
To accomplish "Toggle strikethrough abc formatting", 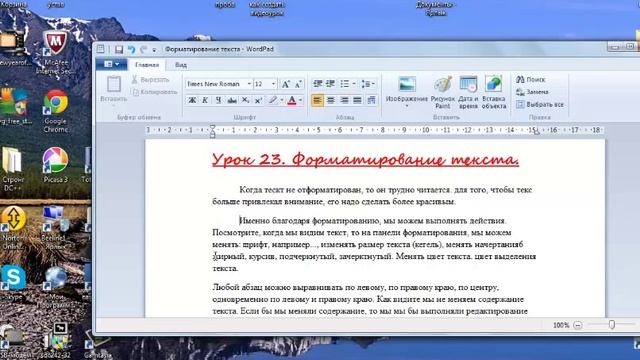I will pos(232,100).
